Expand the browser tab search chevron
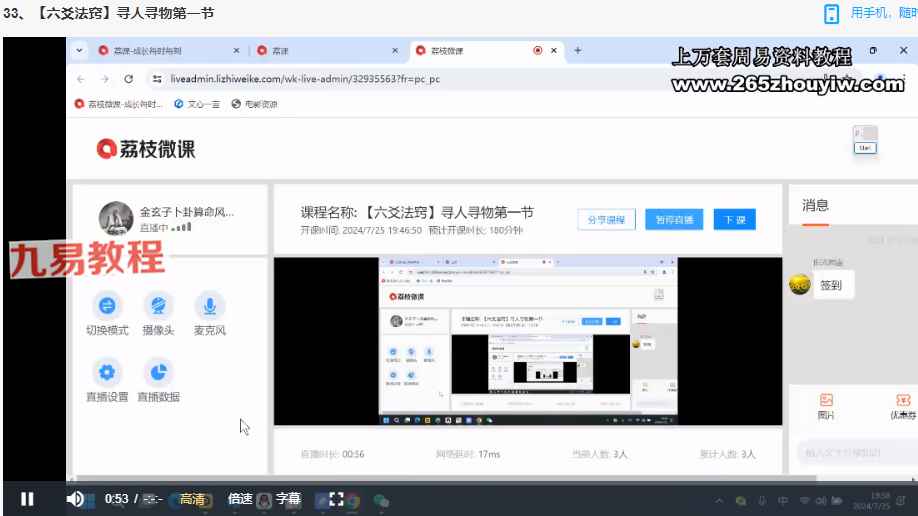The height and width of the screenshot is (516, 918). 80,50
